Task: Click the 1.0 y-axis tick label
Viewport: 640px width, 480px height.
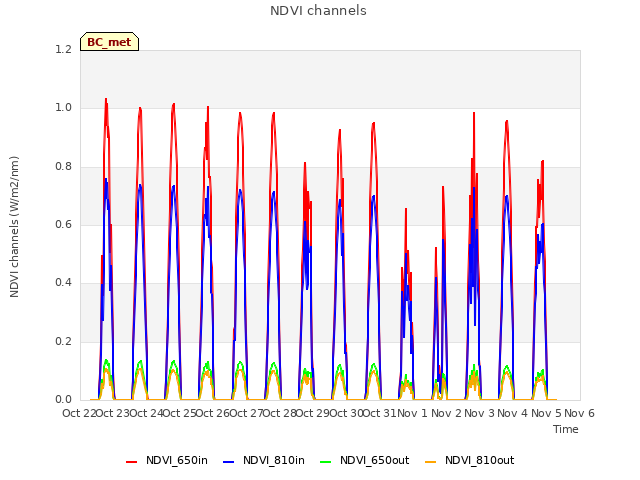Action: [x=63, y=108]
